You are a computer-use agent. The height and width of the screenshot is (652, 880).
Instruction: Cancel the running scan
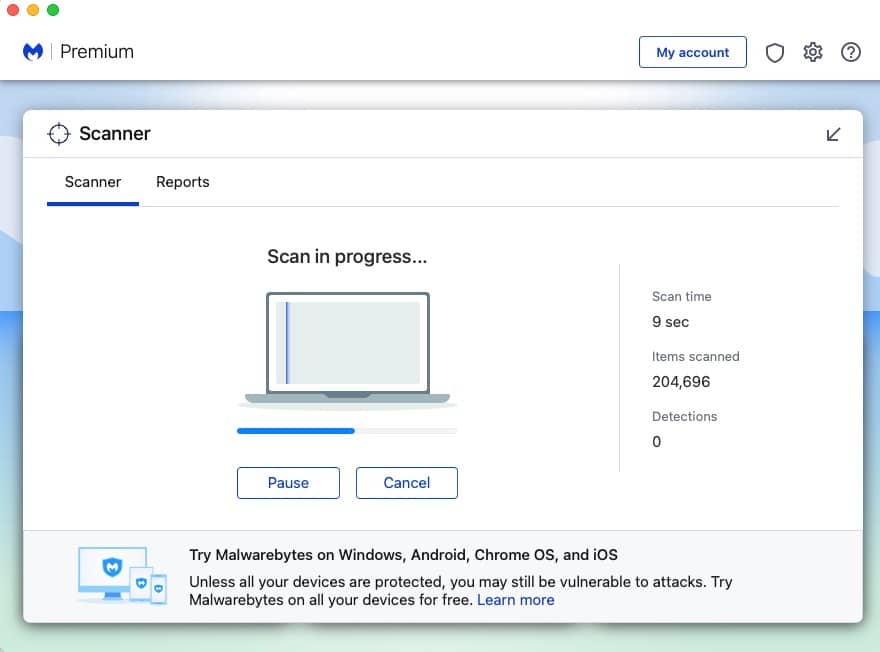click(407, 483)
